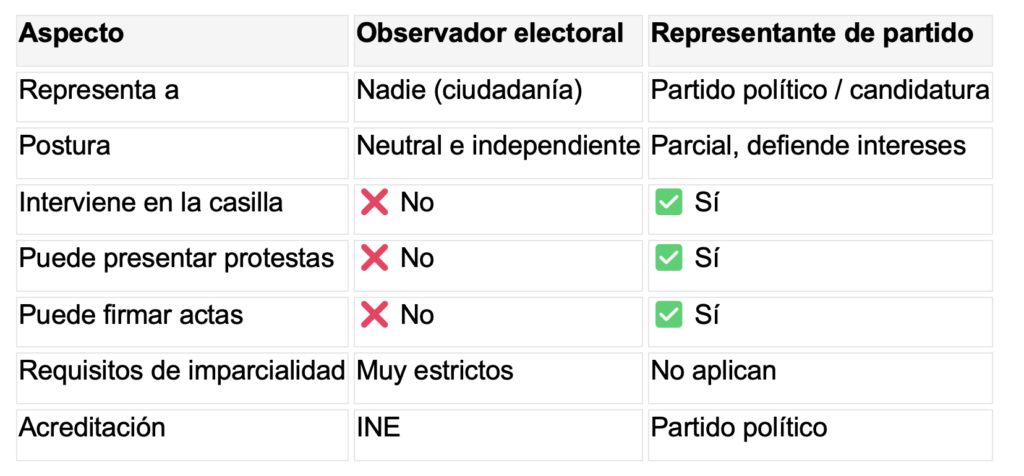This screenshot has width=1024, height=476.
Task: Select the Aspecto column header
Action: click(x=72, y=33)
